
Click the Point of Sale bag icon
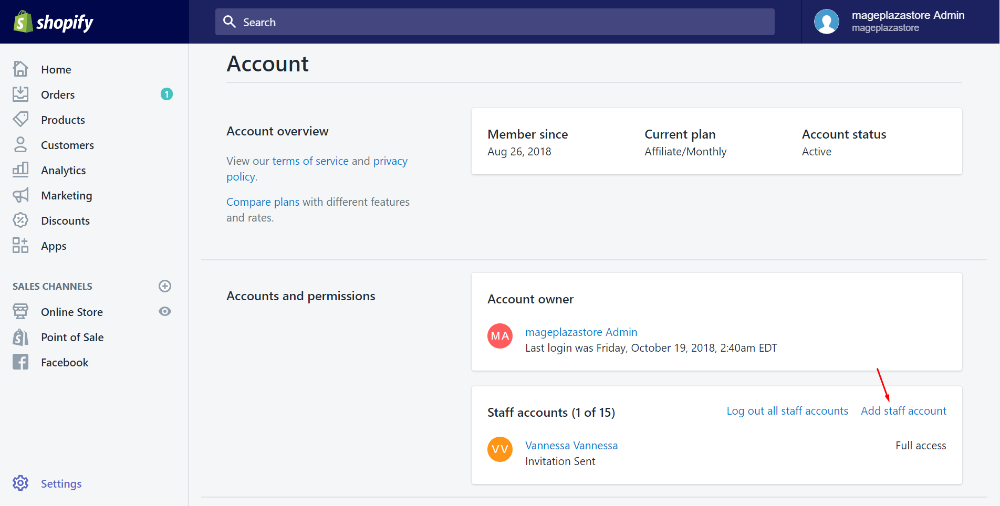(x=20, y=337)
